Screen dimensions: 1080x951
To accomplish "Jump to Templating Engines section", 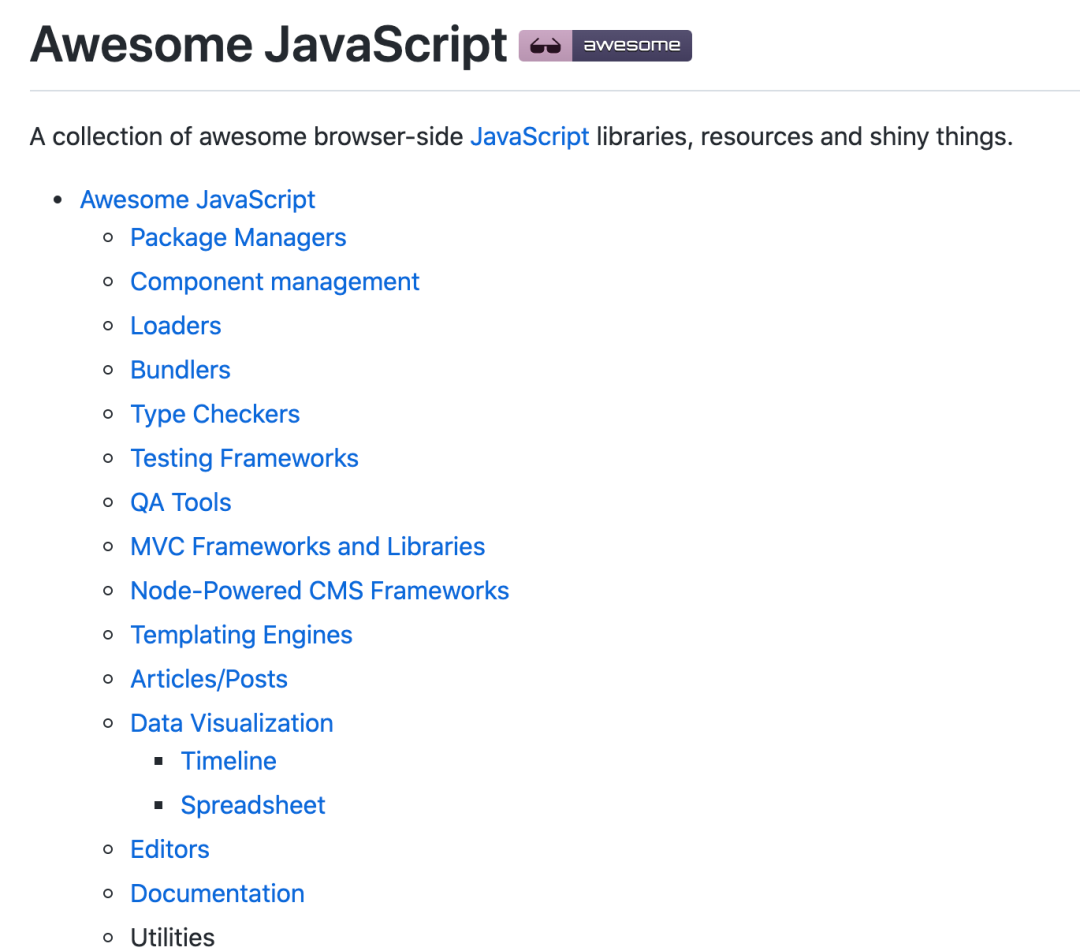I will (x=241, y=635).
